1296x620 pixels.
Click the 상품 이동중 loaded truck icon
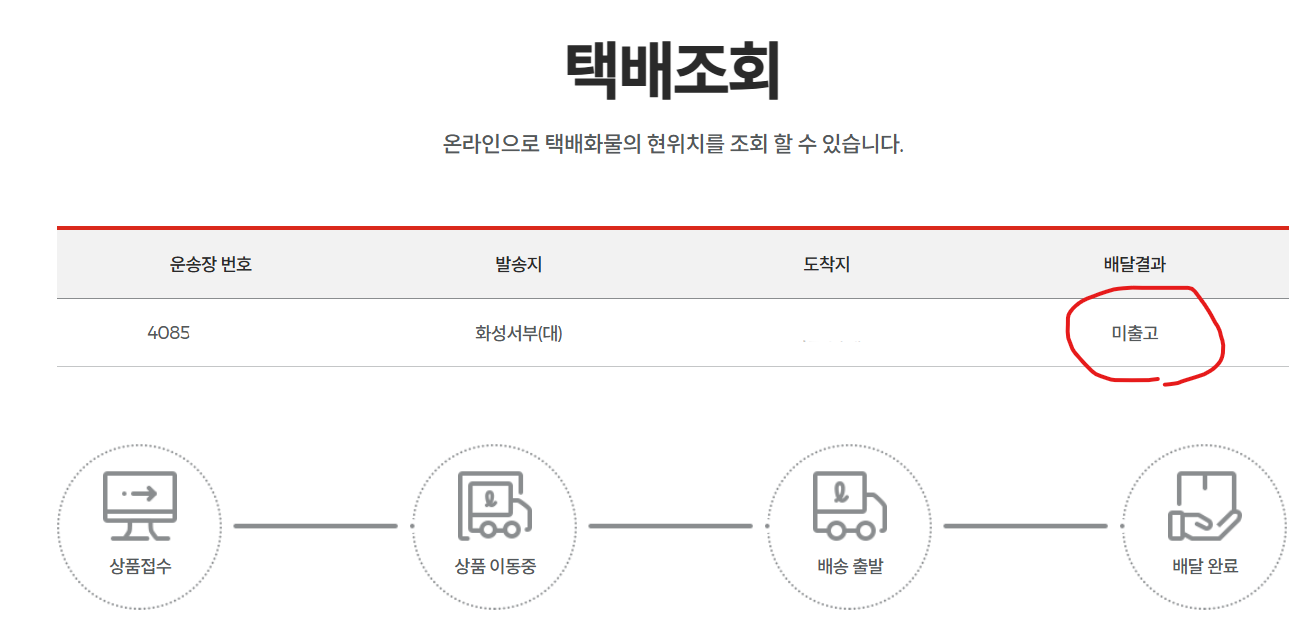[494, 505]
